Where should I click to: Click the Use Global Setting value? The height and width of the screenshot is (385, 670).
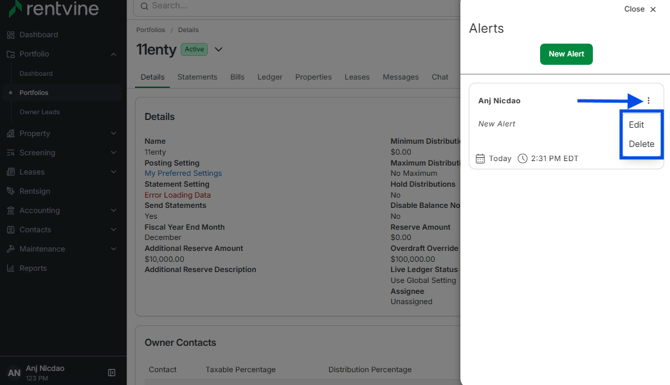423,280
